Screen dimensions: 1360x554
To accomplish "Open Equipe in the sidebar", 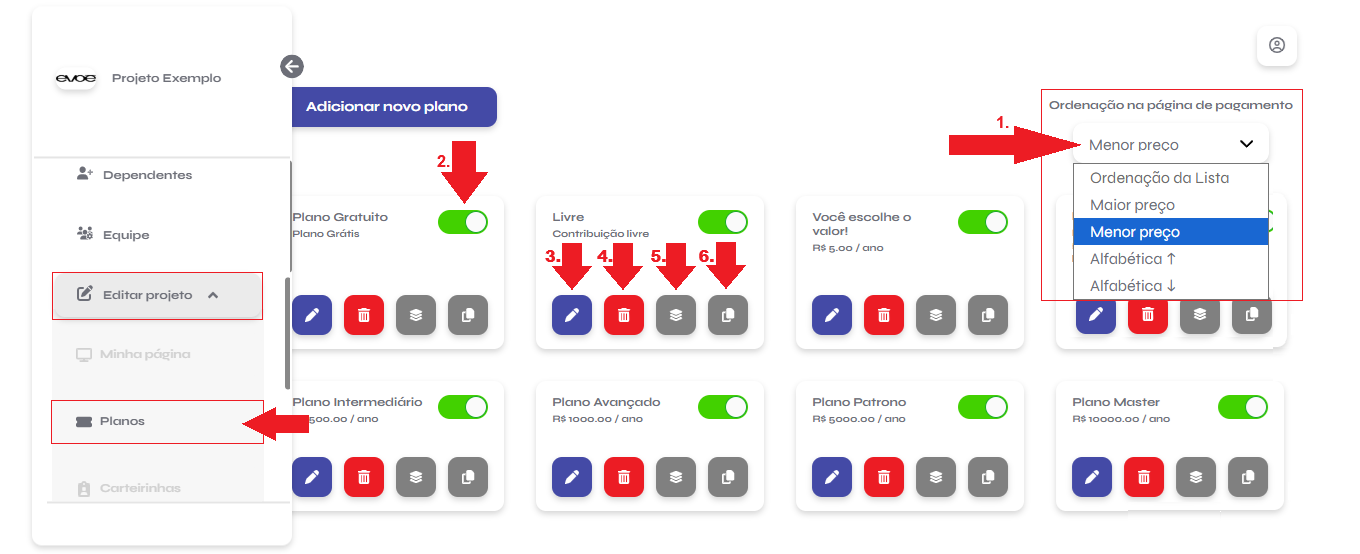I will [126, 235].
